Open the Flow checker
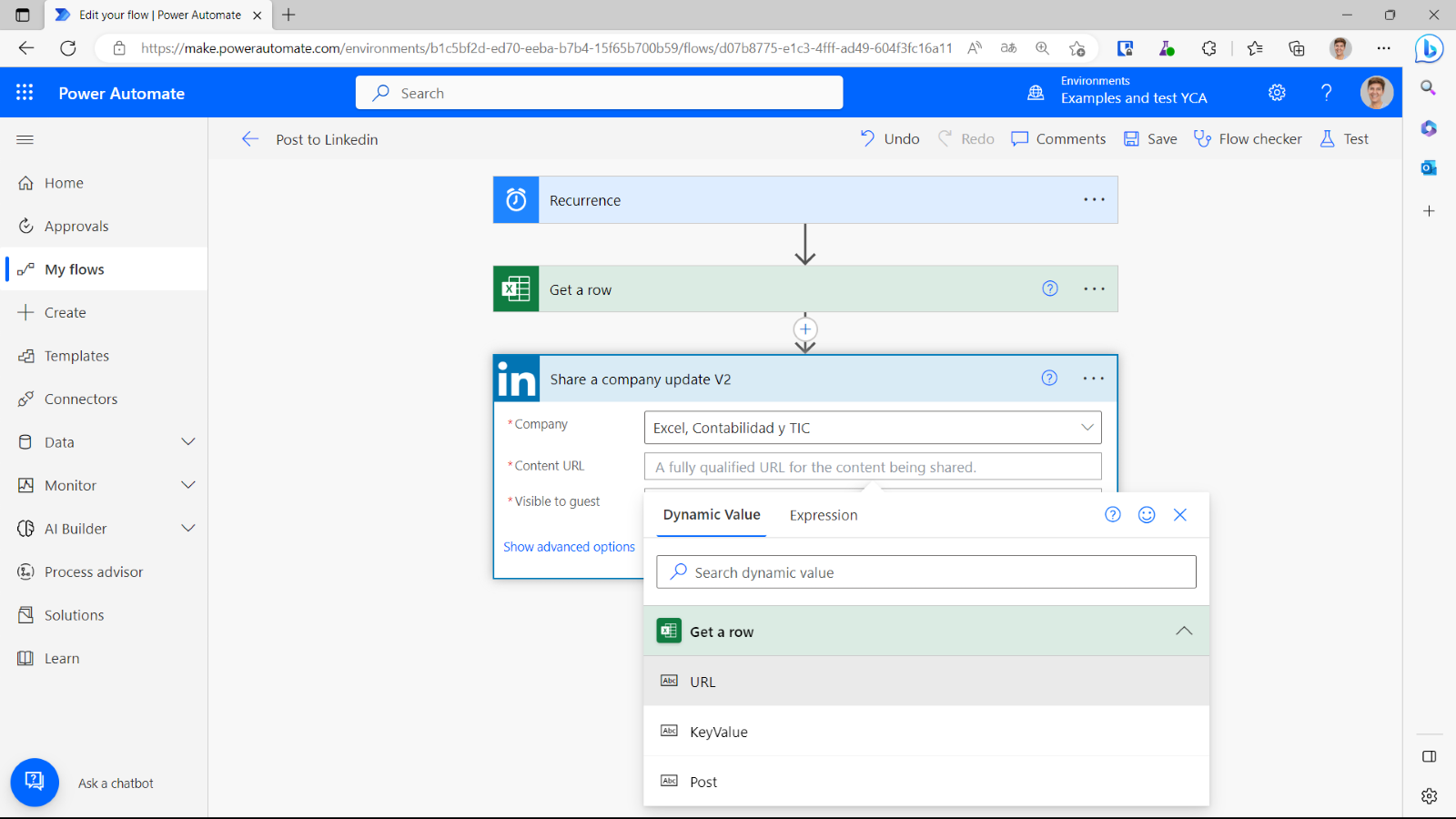Screen dimensions: 1456x819 (1248, 139)
